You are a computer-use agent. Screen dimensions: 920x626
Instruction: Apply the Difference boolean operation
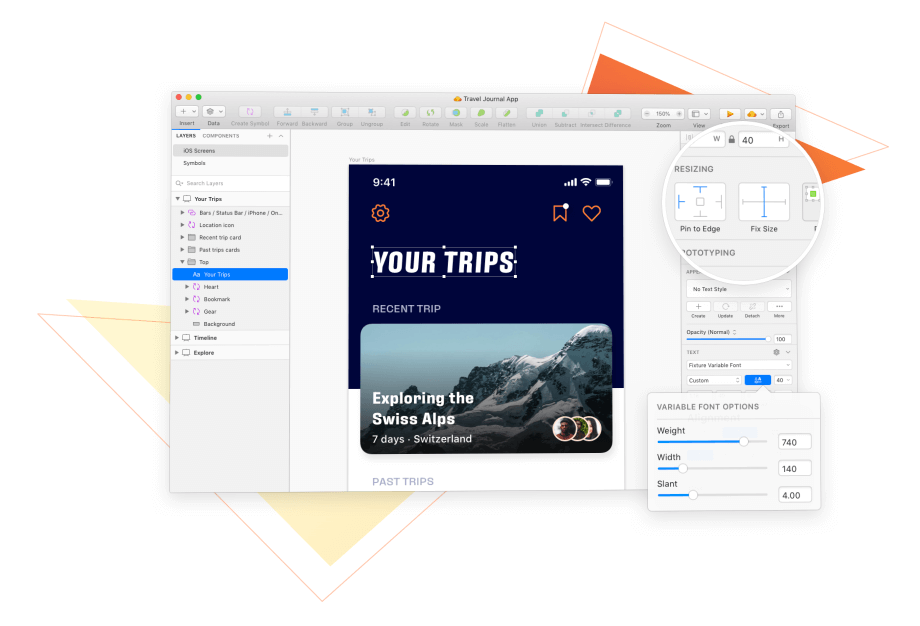coord(618,113)
